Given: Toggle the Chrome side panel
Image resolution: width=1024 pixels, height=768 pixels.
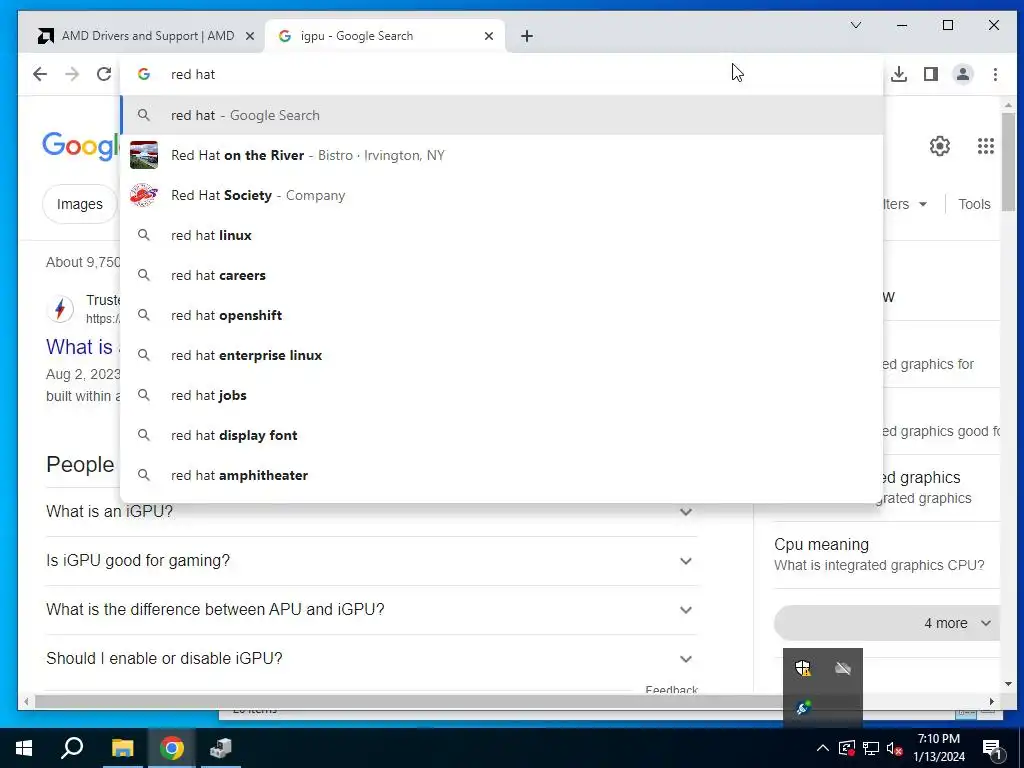Looking at the screenshot, I should [931, 74].
